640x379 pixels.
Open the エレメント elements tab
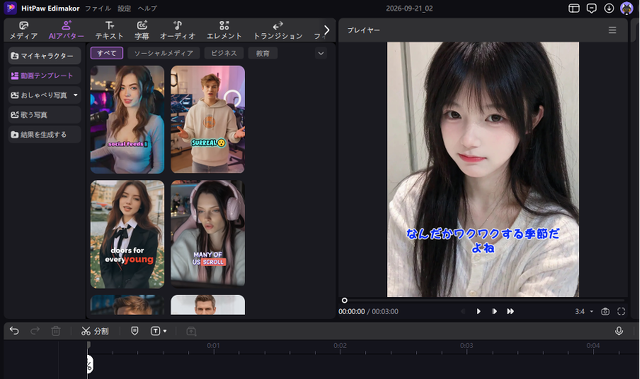[x=224, y=31]
